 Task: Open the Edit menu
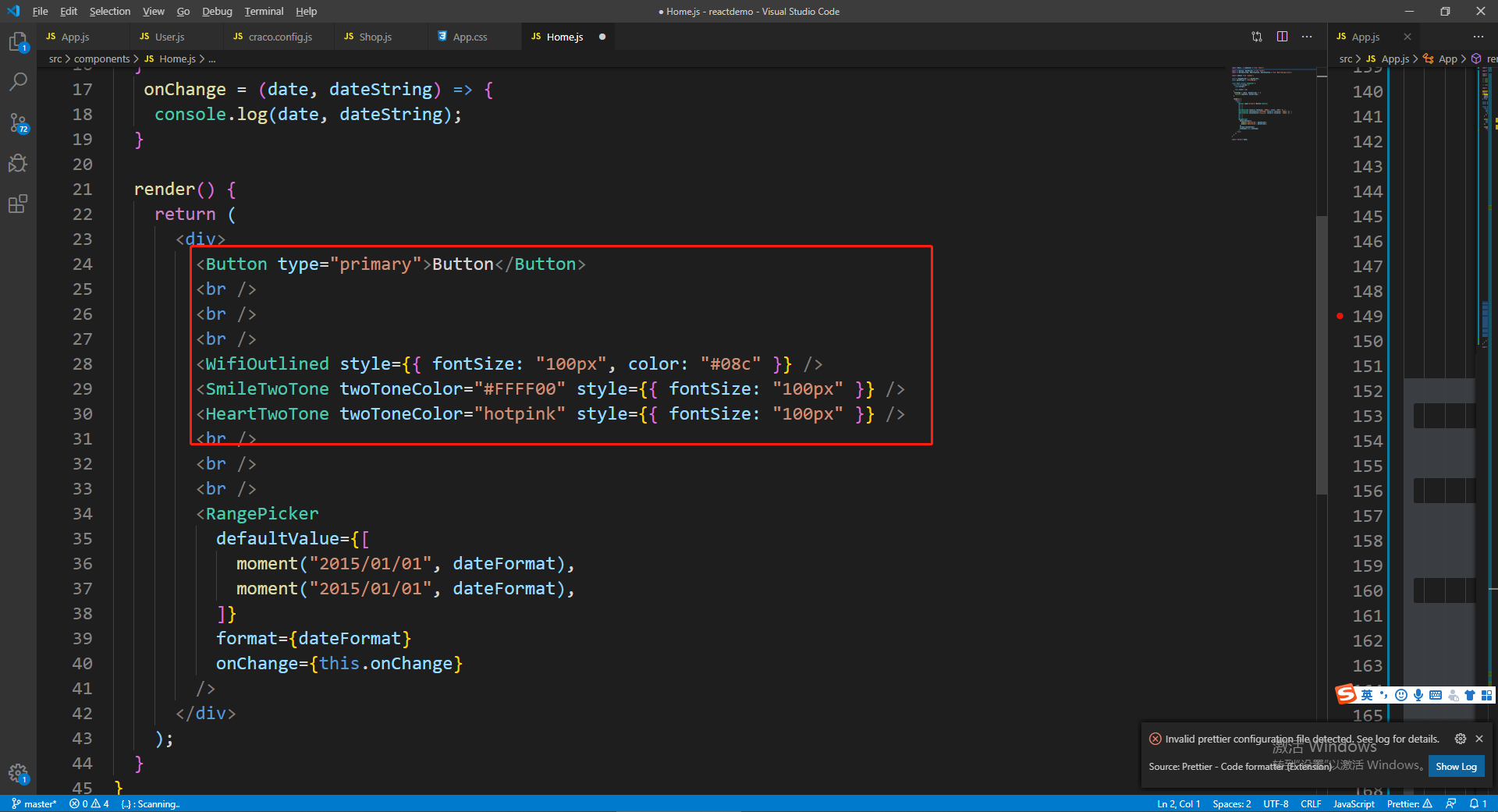coord(69,11)
